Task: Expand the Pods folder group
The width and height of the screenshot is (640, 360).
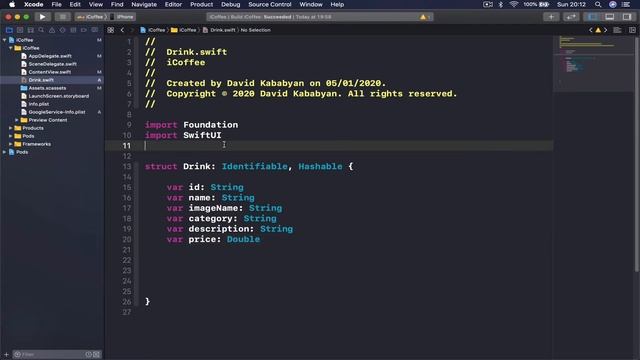Action: click(11, 136)
